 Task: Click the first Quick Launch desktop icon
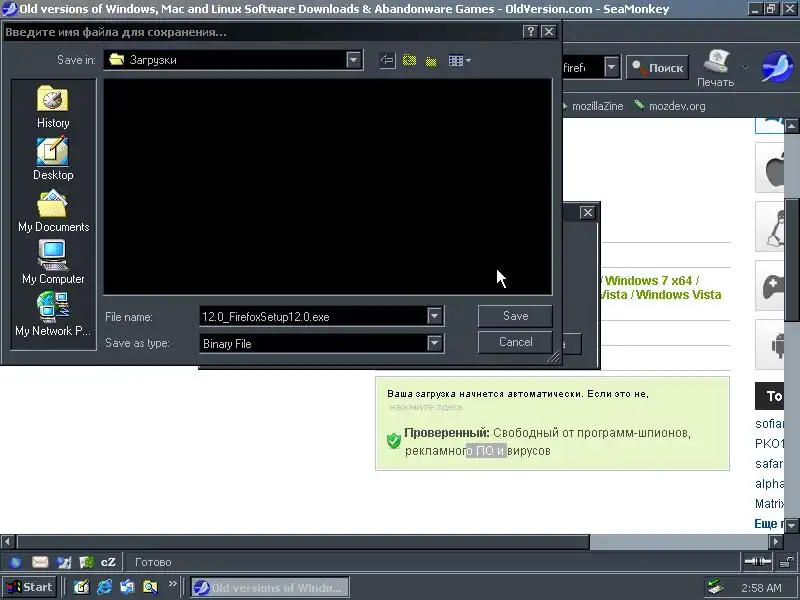click(x=82, y=587)
